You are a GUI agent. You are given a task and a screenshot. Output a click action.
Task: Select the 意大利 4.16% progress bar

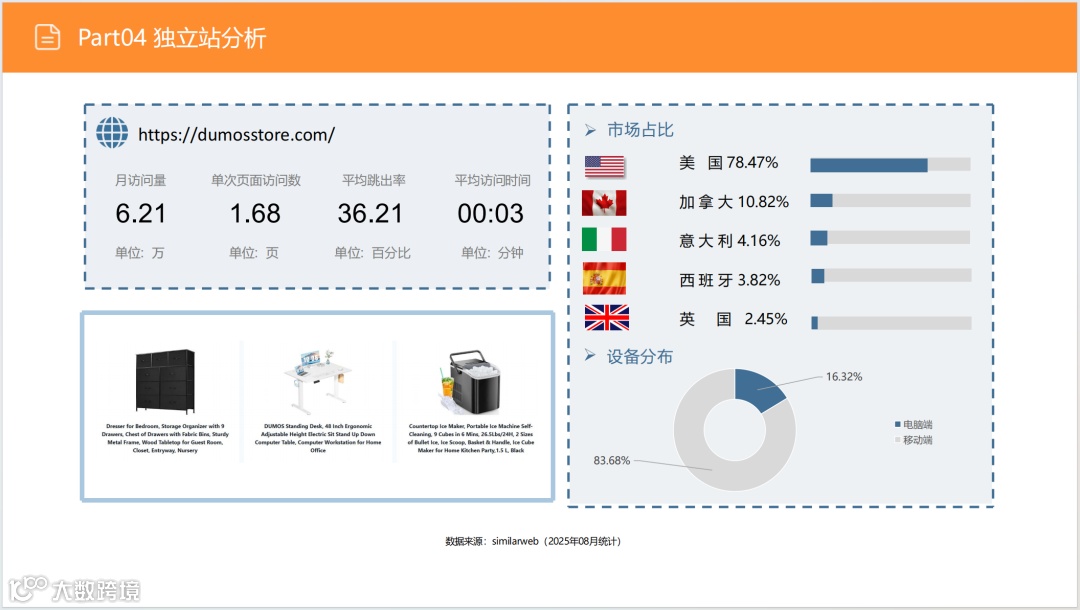(890, 238)
